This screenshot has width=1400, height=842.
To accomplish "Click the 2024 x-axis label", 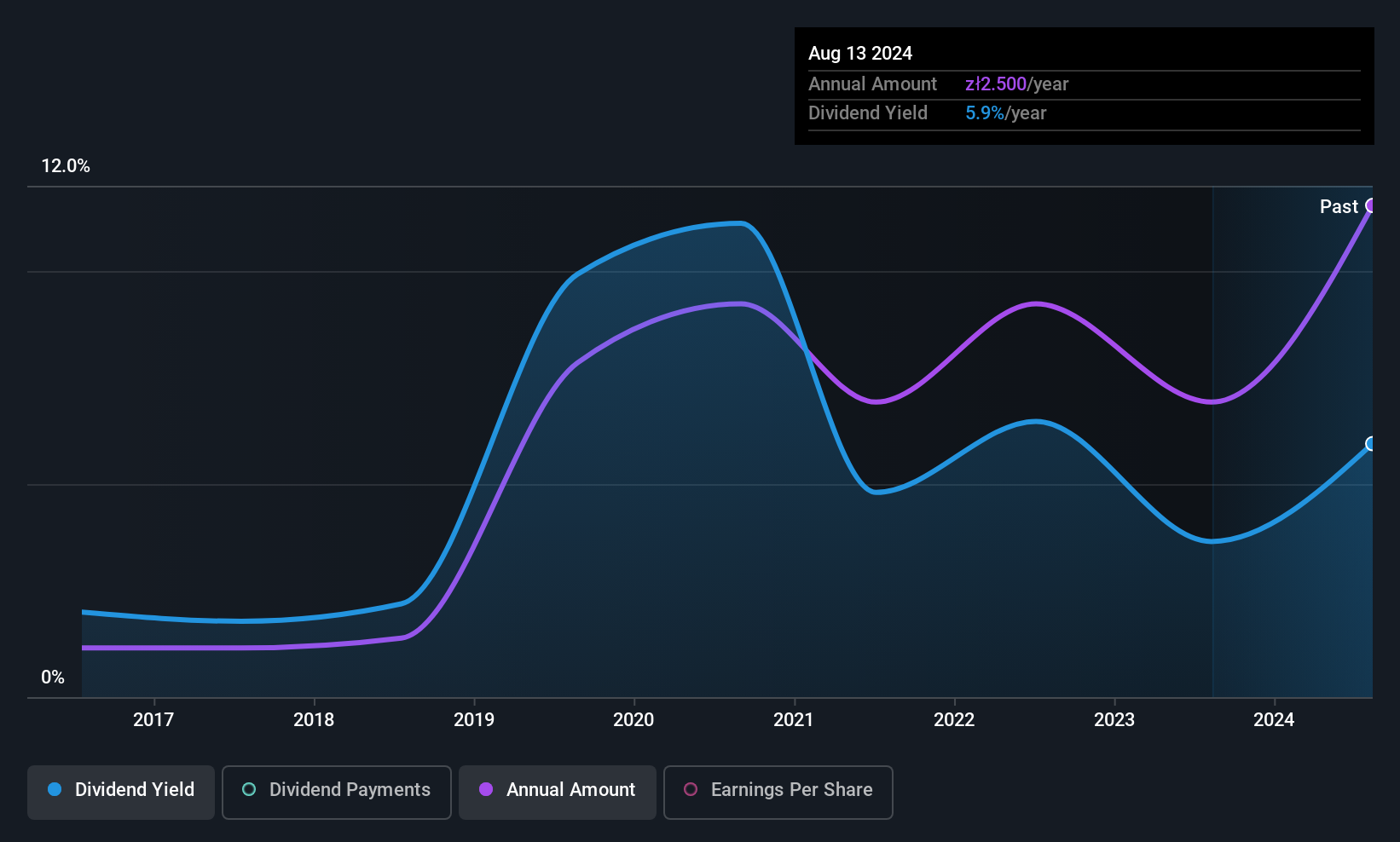I will coord(1274,719).
